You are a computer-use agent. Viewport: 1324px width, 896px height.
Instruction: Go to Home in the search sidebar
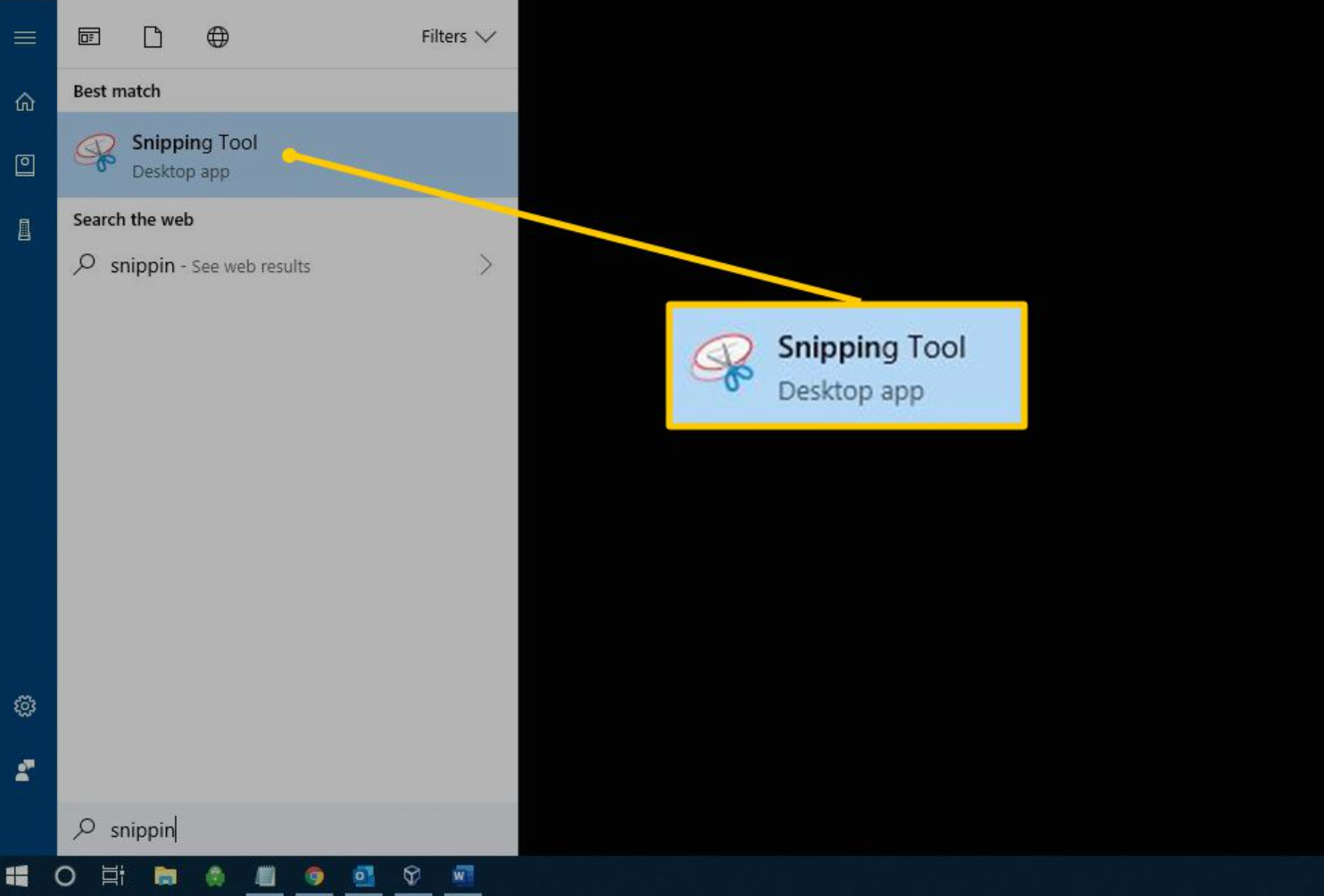coord(25,102)
